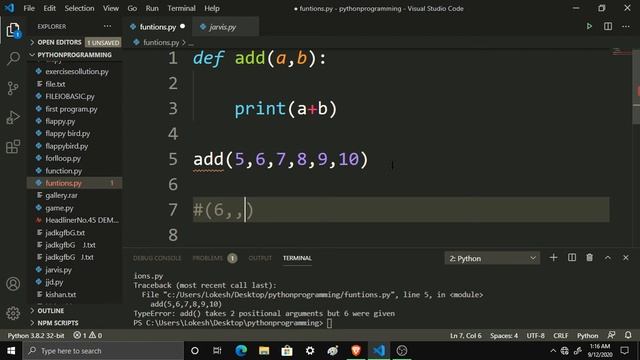Screen dimensions: 640x360
Task: Close the terminal panel
Action: 626,258
